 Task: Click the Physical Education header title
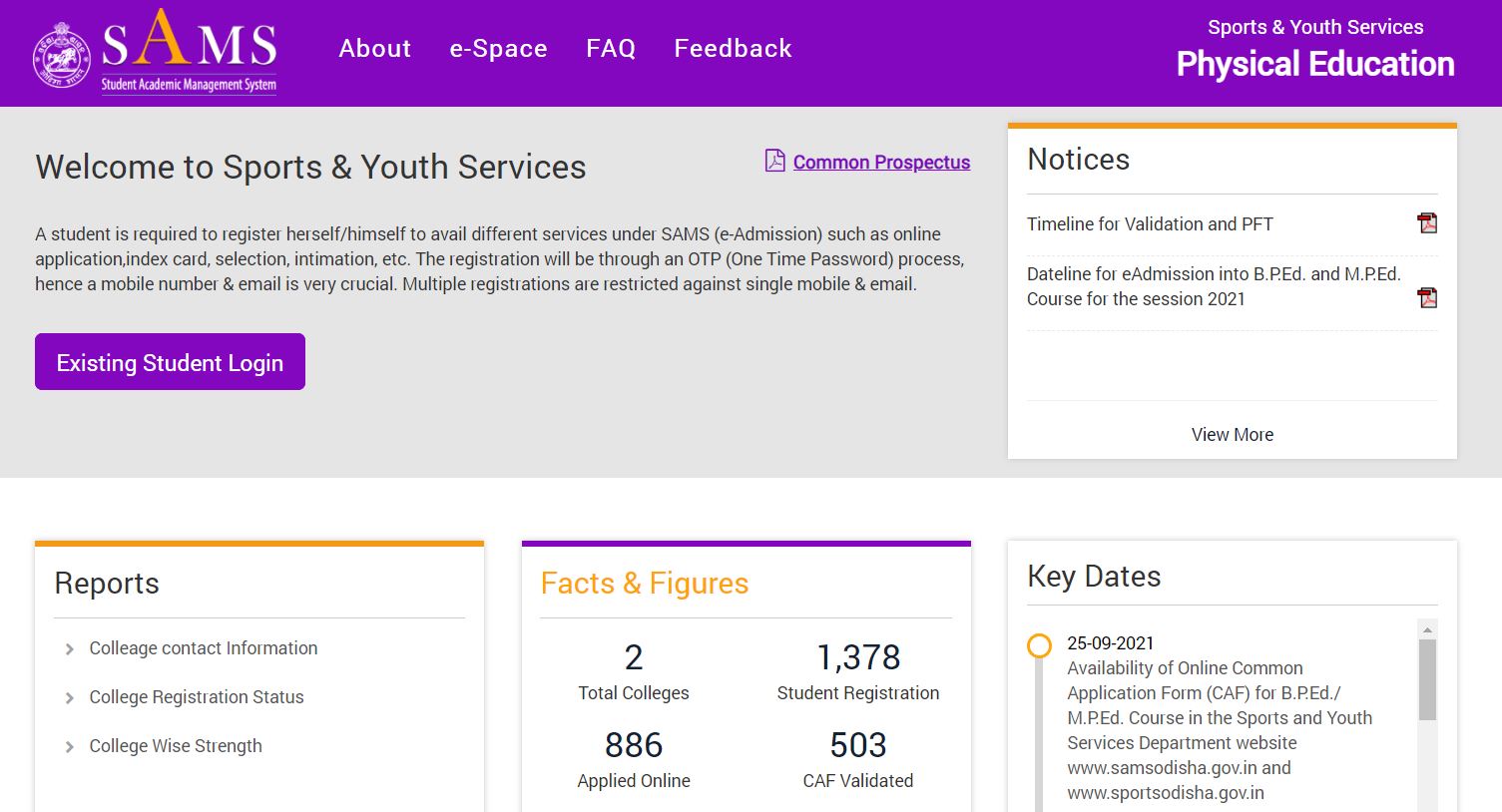click(1315, 64)
